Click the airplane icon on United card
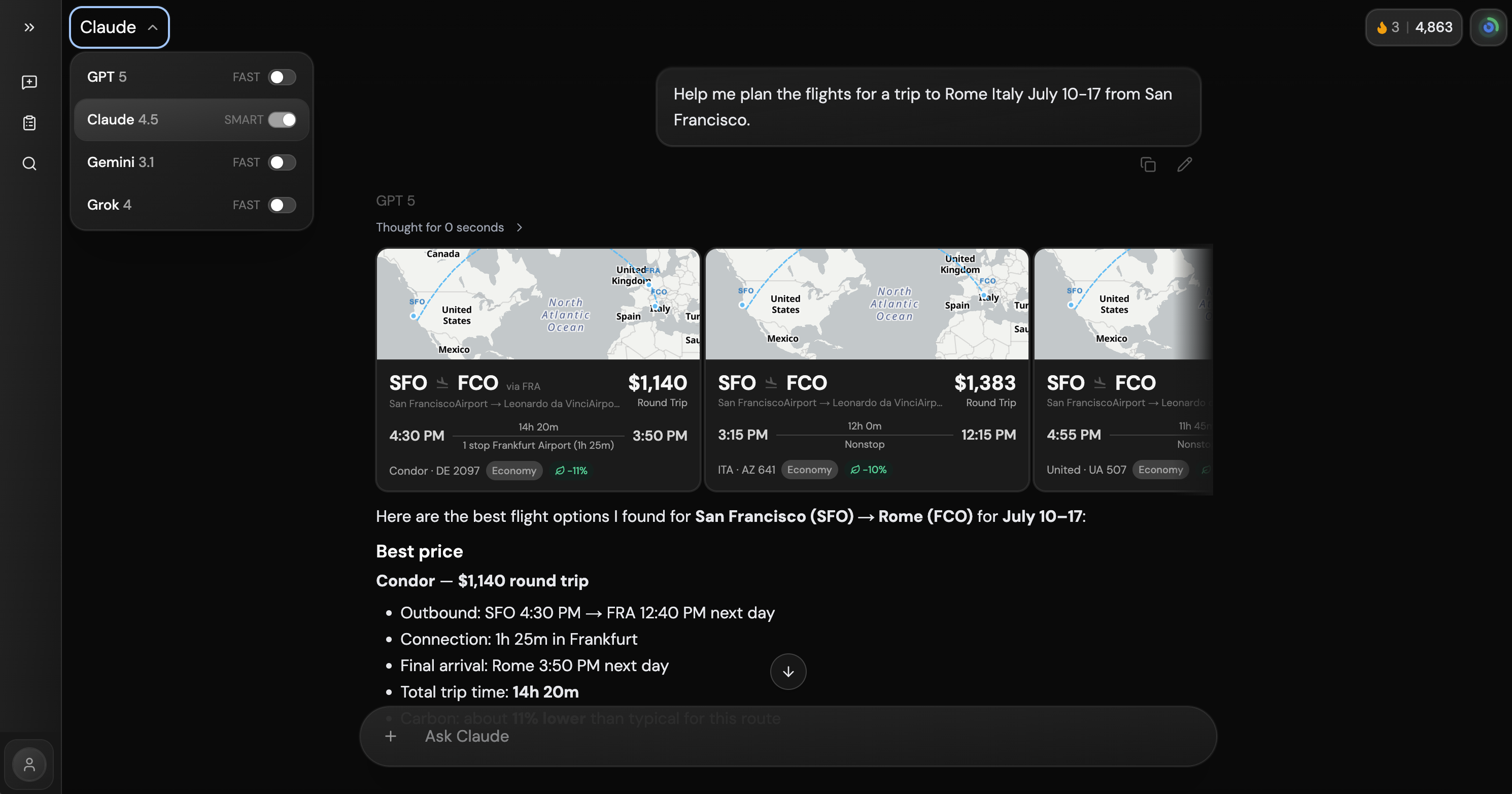The height and width of the screenshot is (794, 1512). pos(1100,383)
